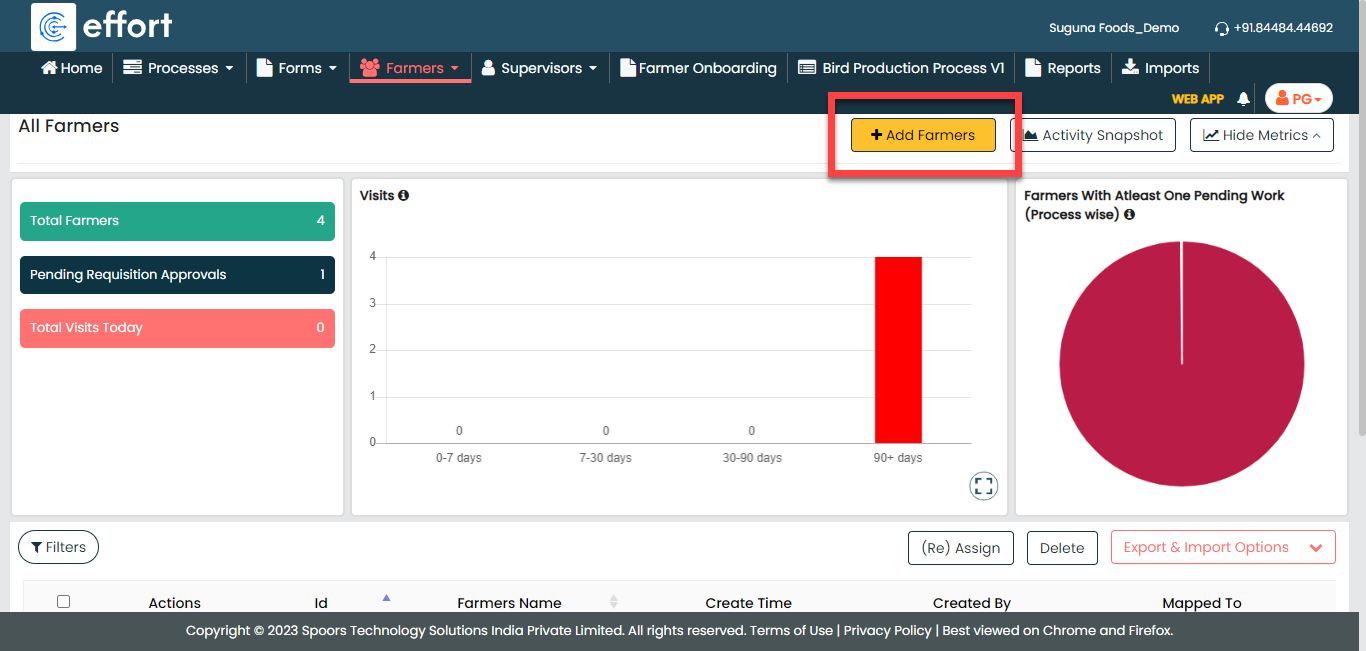Hide the metrics panel
Viewport: 1366px width, 651px height.
[x=1261, y=135]
